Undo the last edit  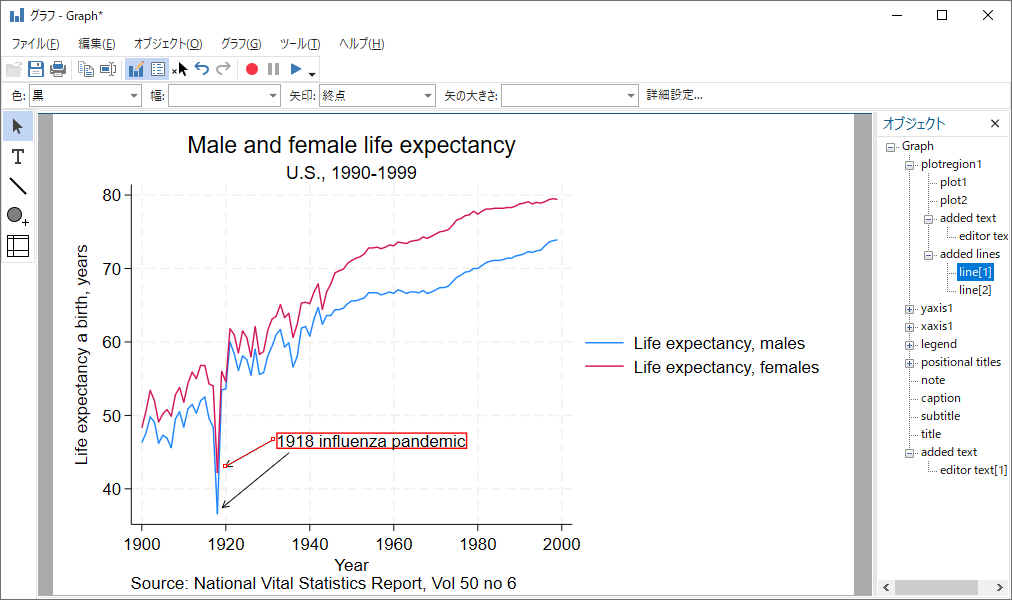[x=202, y=69]
